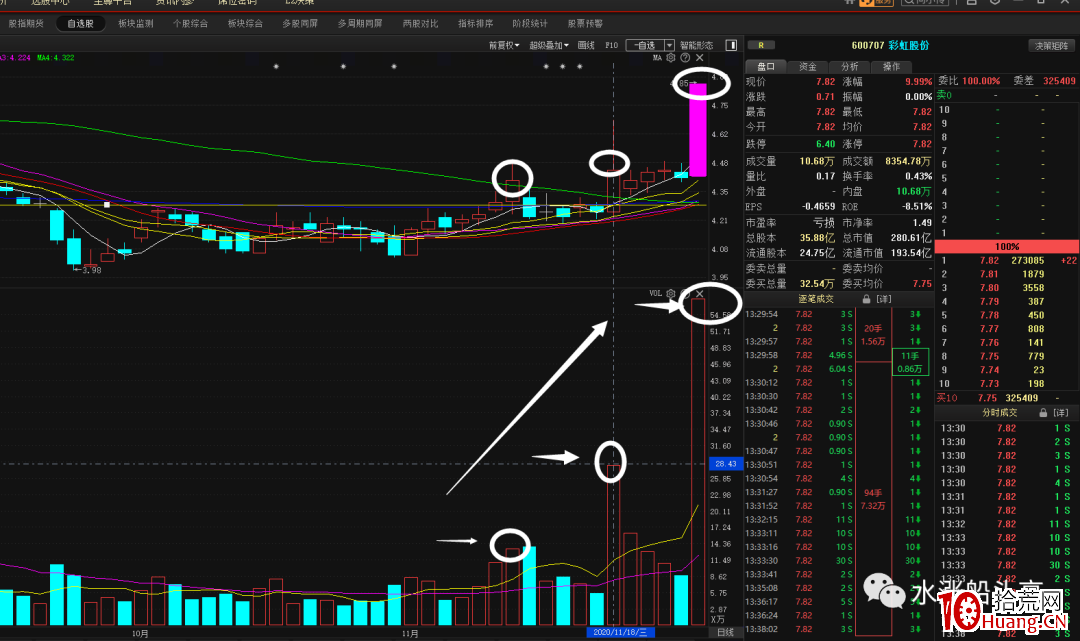Screen dimensions: 1080x641
Task: Click 涨幅 9.99% value
Action: [x=918, y=81]
